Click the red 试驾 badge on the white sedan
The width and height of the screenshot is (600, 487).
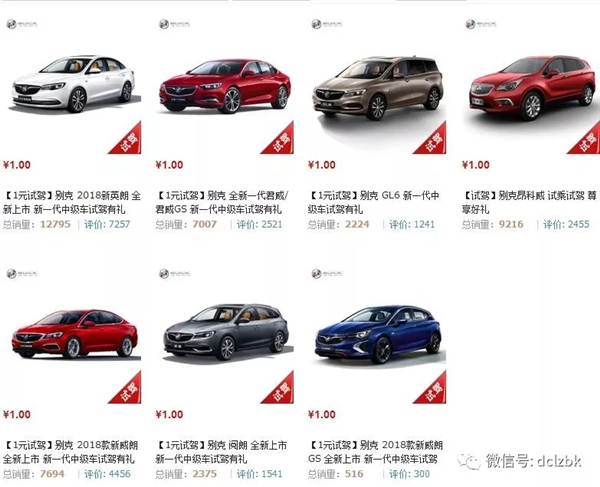128,140
